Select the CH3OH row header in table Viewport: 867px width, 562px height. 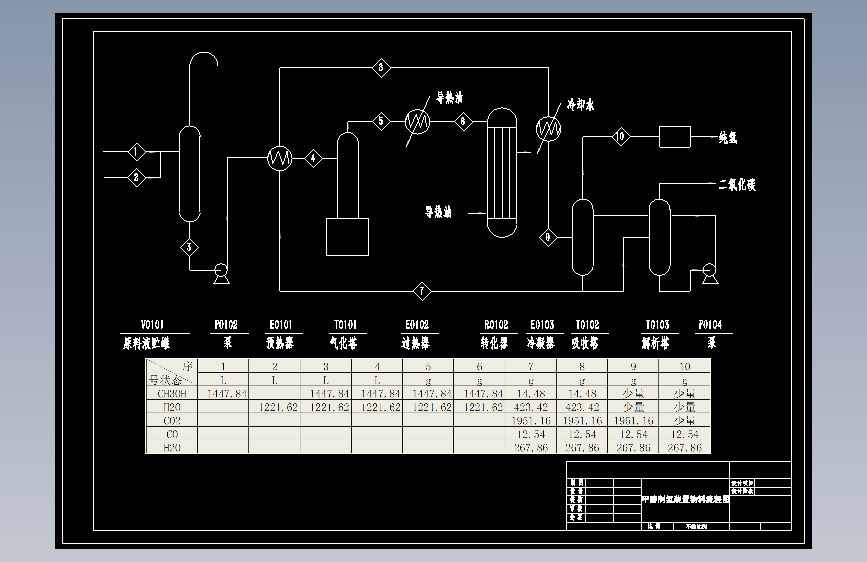172,394
